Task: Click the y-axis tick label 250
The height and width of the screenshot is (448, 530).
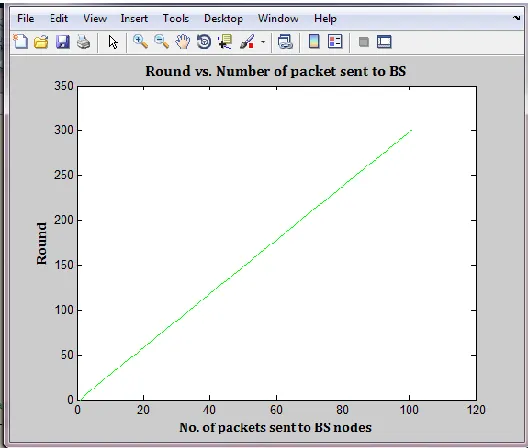Action: pos(64,175)
